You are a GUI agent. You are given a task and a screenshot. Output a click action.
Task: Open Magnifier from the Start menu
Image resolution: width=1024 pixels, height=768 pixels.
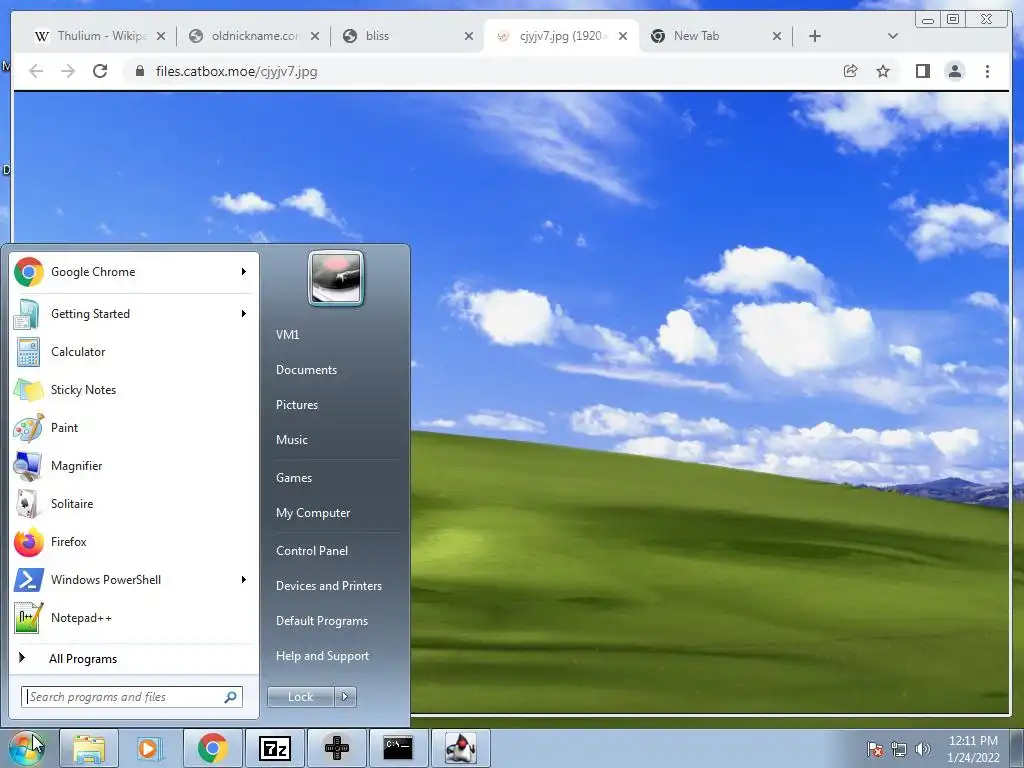pyautogui.click(x=134, y=466)
